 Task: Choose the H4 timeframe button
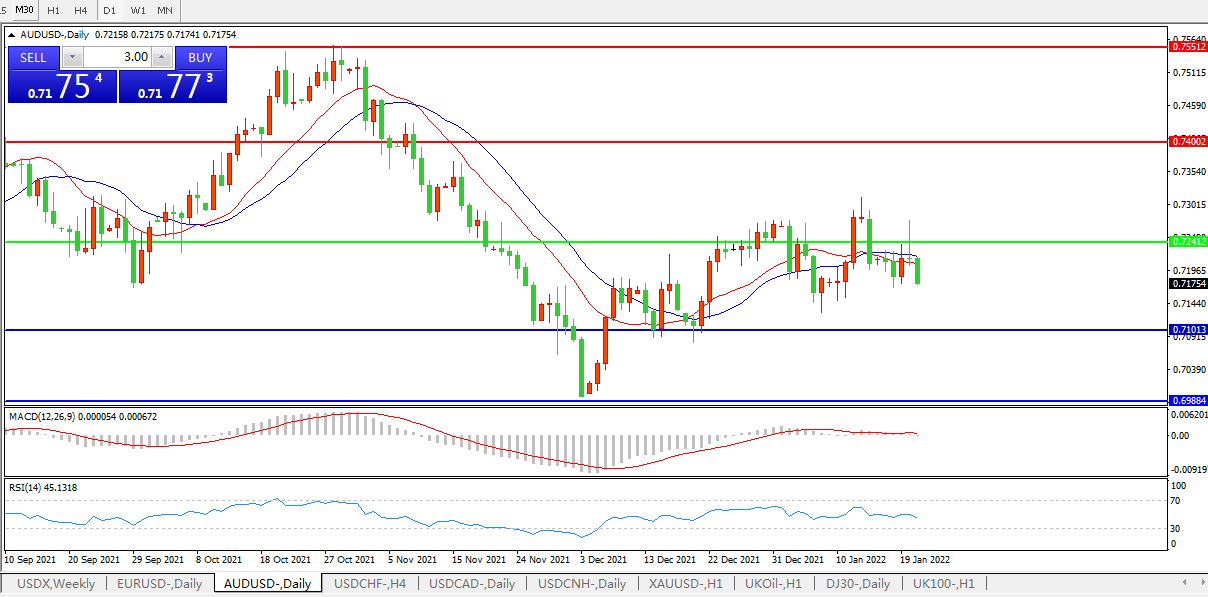tap(81, 10)
